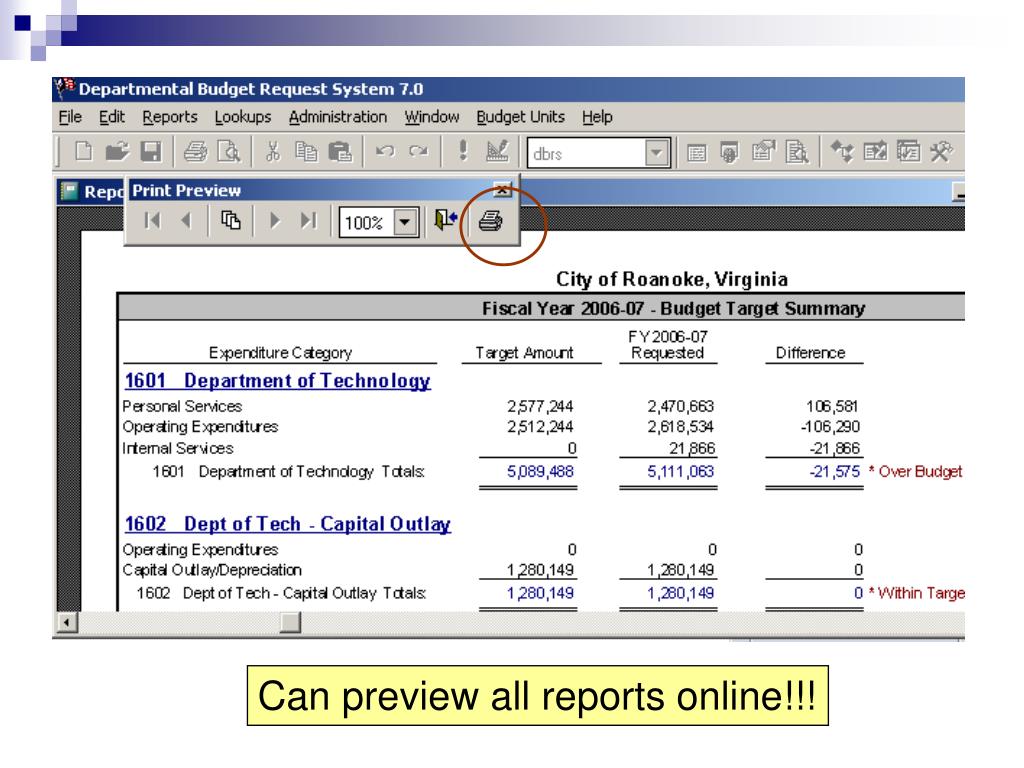Click the Paste clipboard icon

pyautogui.click(x=340, y=152)
